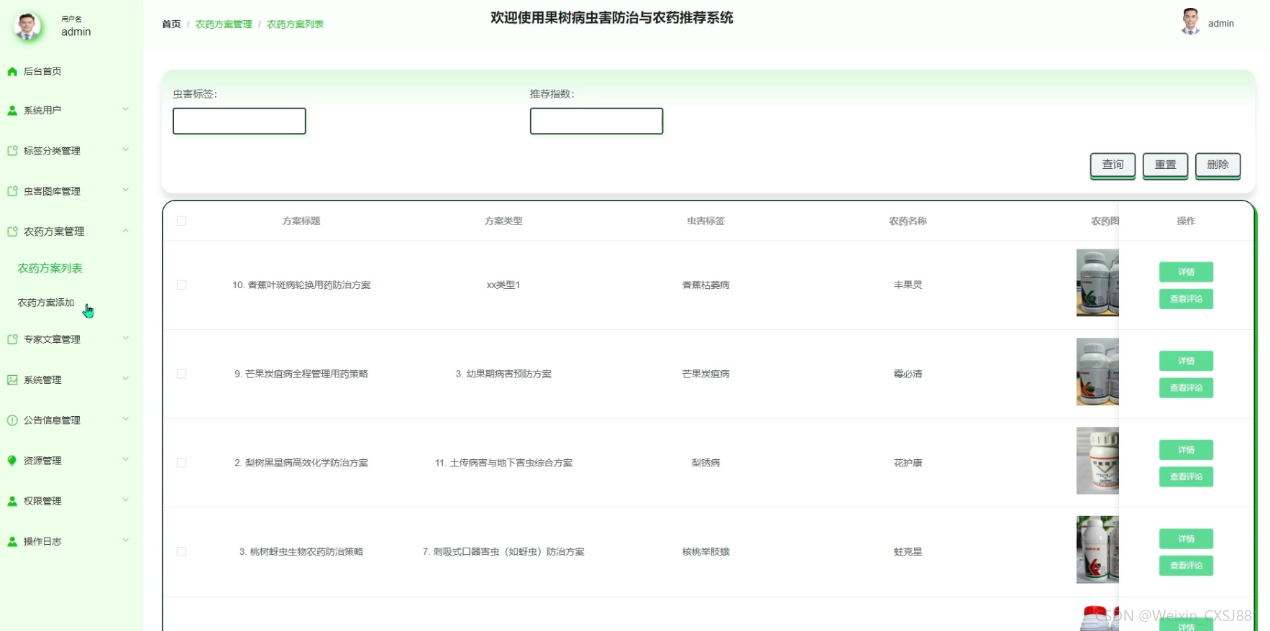Viewport: 1270px width, 631px height.
Task: Open the admin avatar in top-right header
Action: 1190,22
